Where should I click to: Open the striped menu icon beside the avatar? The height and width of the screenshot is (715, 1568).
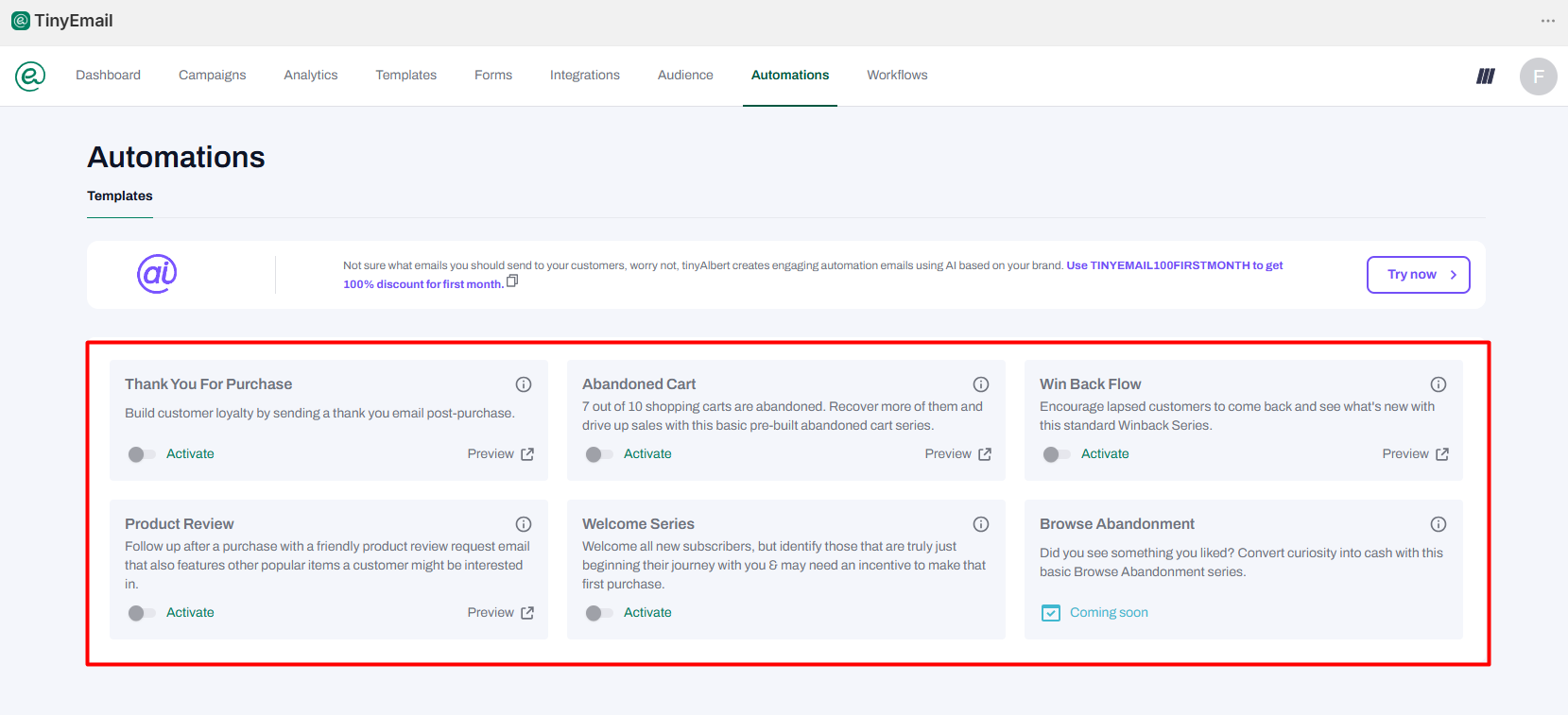(1486, 76)
